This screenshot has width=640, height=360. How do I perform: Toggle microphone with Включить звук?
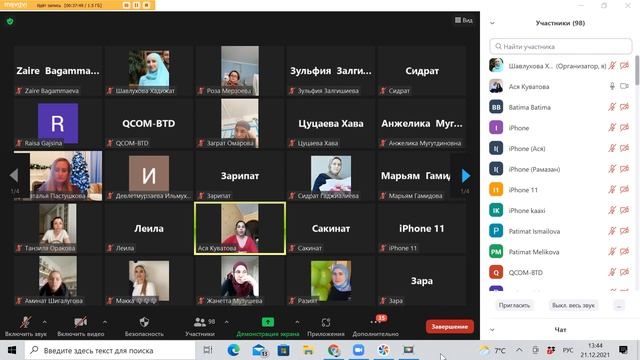25,327
